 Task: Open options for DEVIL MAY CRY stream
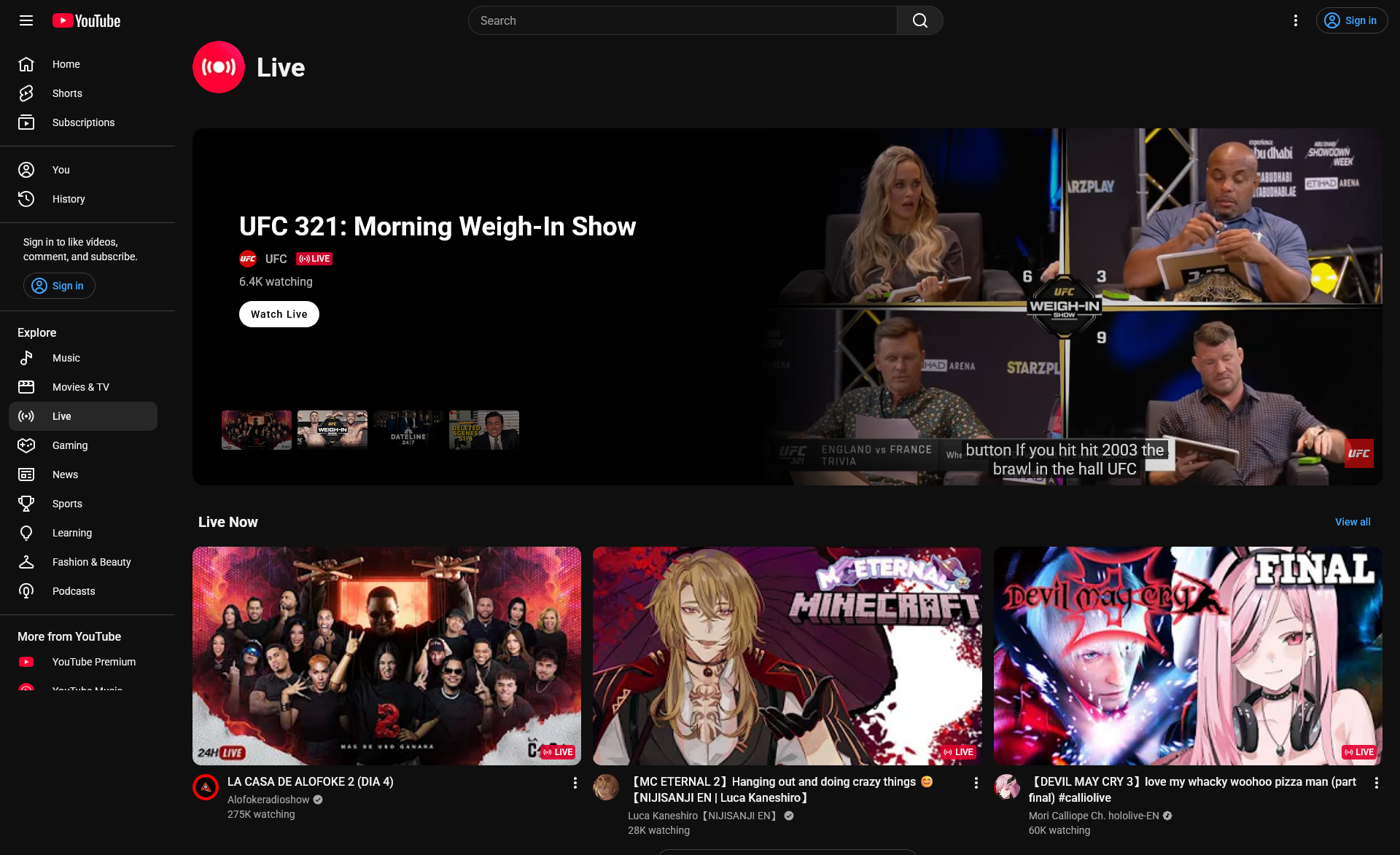click(1376, 783)
